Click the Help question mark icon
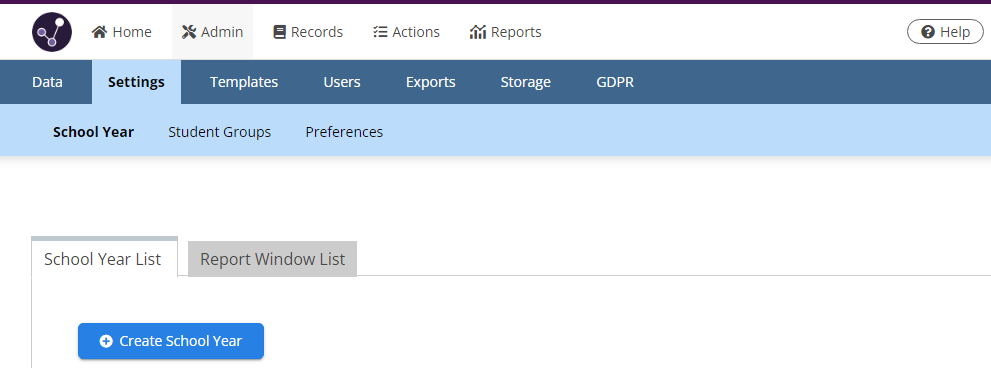Screen dimensions: 991x368 pyautogui.click(x=928, y=32)
